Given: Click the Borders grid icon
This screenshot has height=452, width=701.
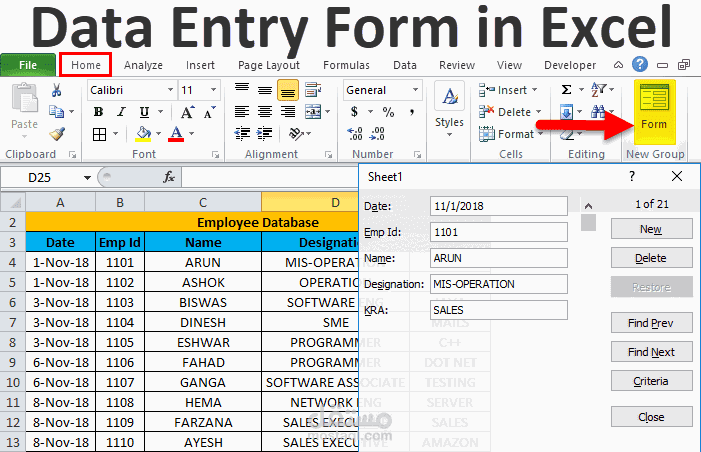Looking at the screenshot, I should (x=99, y=134).
